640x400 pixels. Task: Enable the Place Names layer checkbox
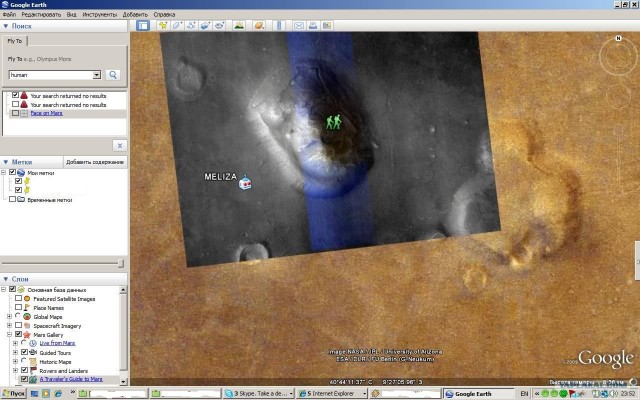[18, 307]
